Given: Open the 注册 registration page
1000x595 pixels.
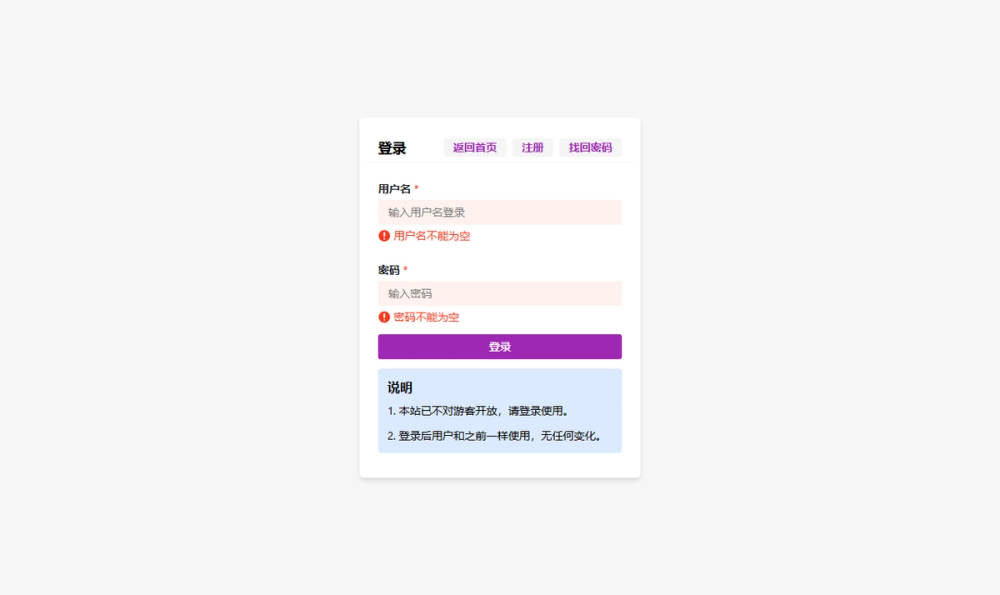Looking at the screenshot, I should [532, 146].
